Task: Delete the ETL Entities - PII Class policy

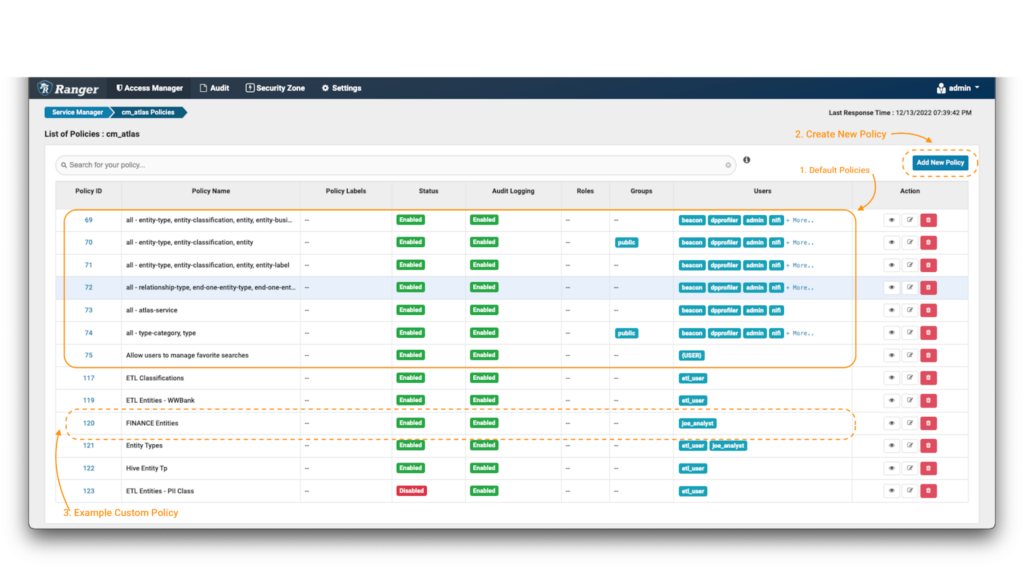Action: click(928, 491)
